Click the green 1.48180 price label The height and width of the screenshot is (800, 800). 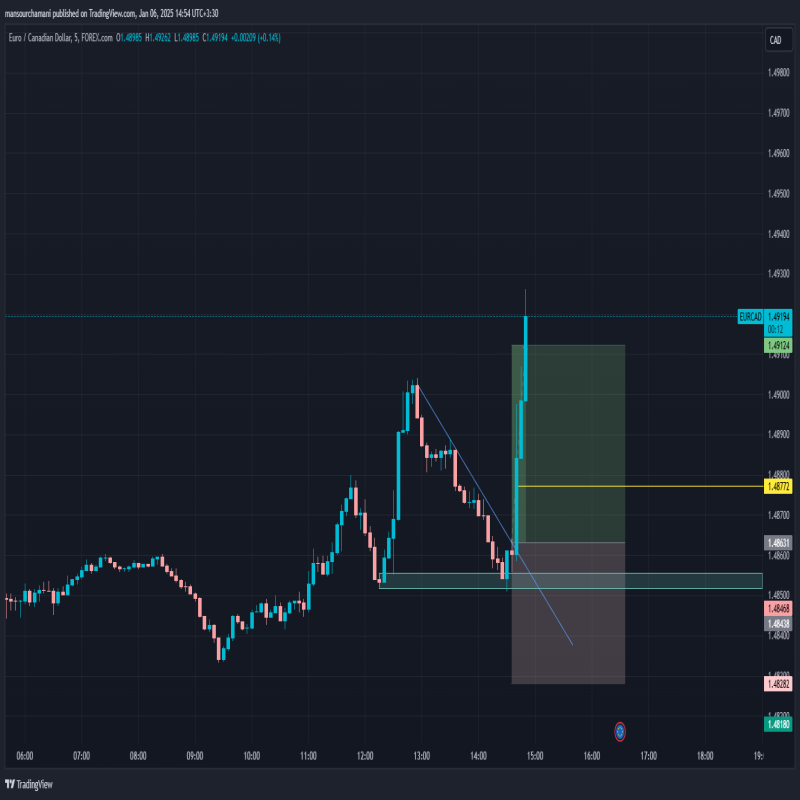click(778, 724)
